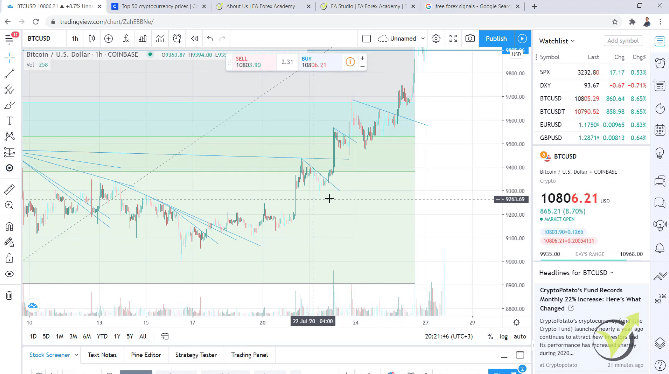The image size is (669, 374).
Task: Enter fullscreen chart mode
Action: (453, 38)
